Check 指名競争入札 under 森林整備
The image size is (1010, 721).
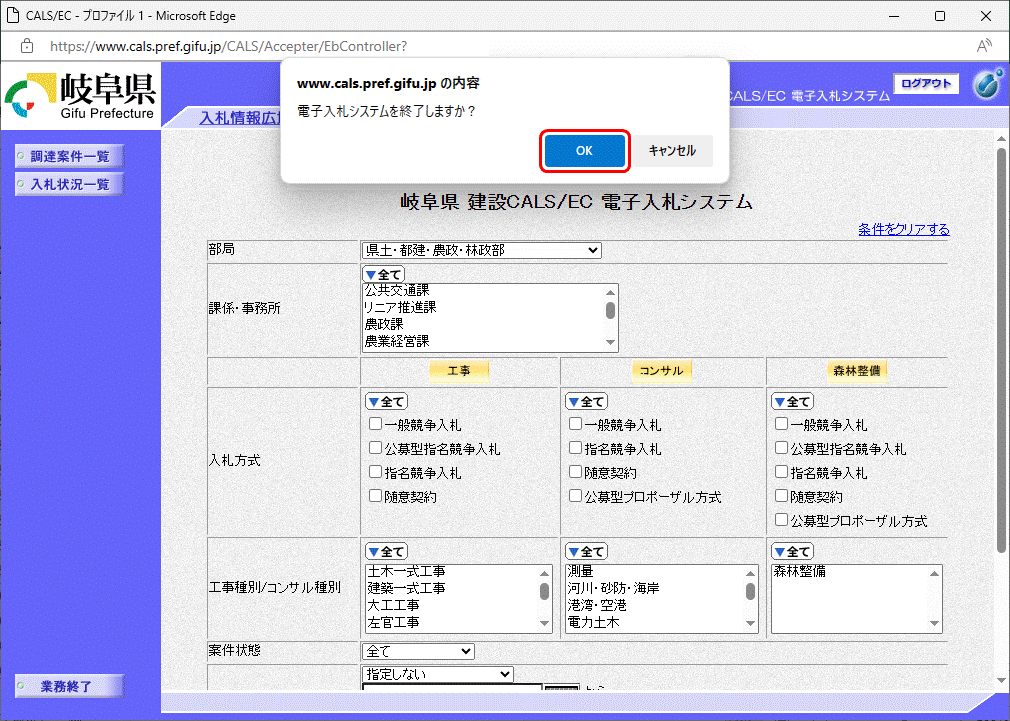click(781, 472)
